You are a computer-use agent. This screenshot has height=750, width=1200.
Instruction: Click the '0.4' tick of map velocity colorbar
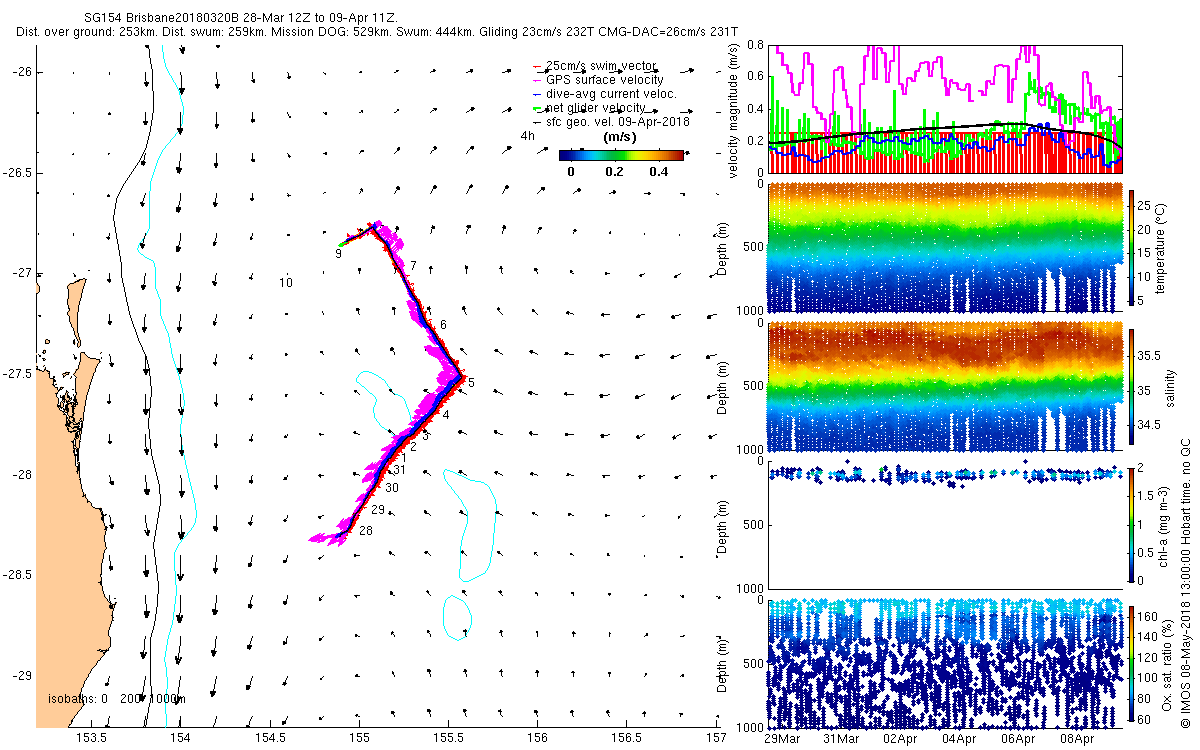pos(658,171)
